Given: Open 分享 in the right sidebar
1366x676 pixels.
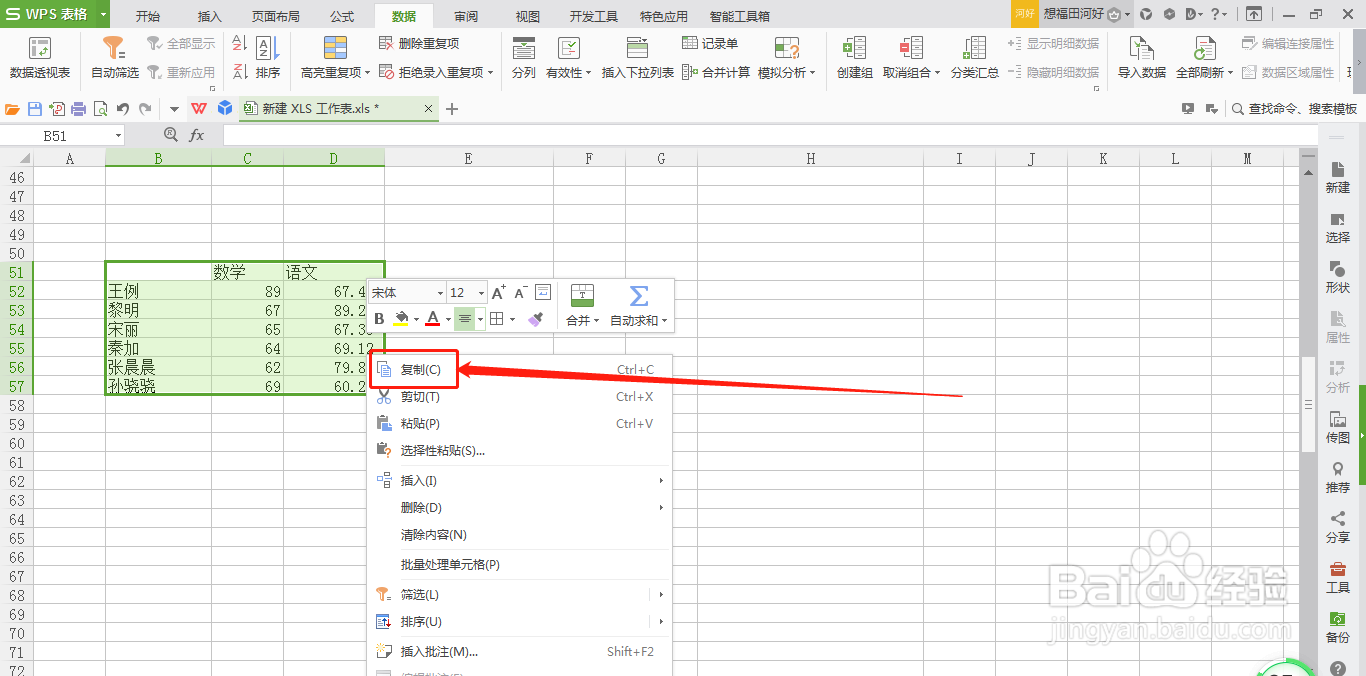Looking at the screenshot, I should [x=1337, y=527].
